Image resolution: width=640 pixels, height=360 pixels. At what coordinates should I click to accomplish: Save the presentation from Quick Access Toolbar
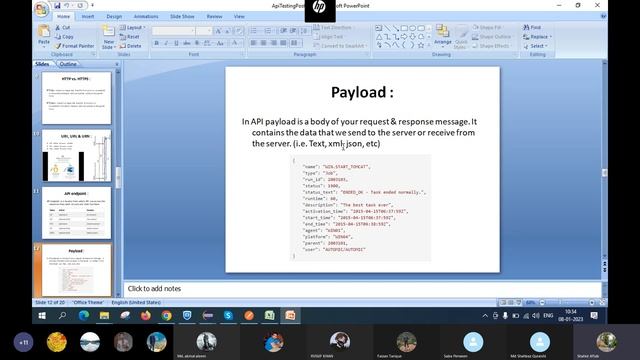pos(57,6)
